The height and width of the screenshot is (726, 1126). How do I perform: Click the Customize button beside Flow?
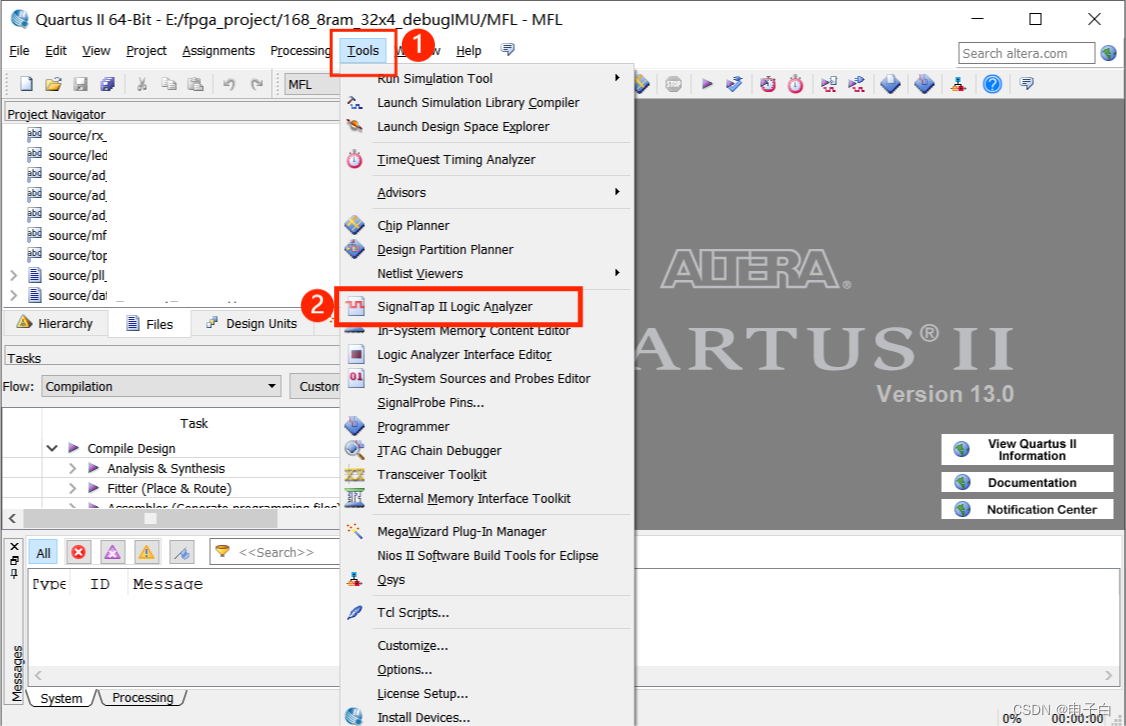(315, 386)
